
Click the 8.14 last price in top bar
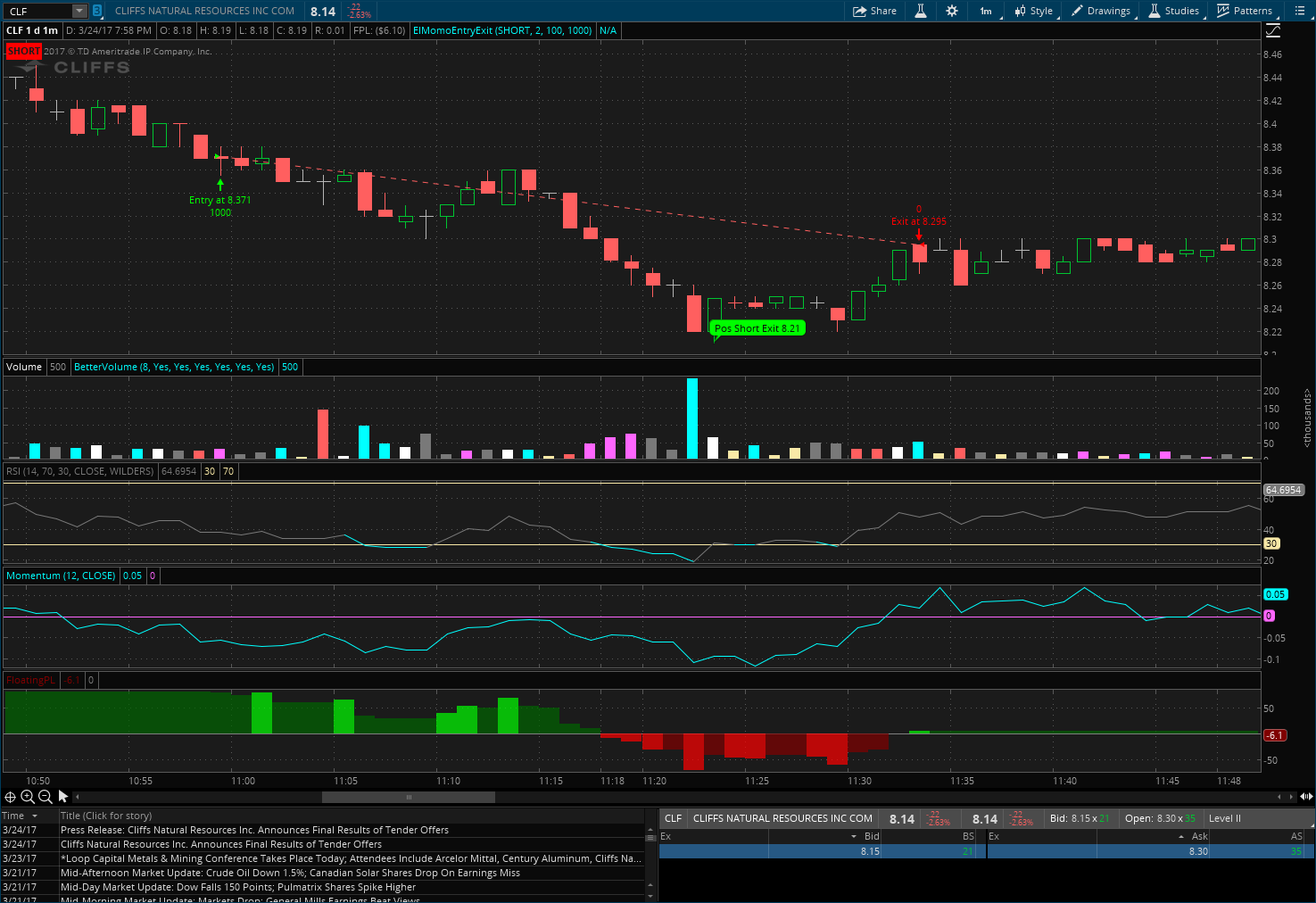click(323, 12)
